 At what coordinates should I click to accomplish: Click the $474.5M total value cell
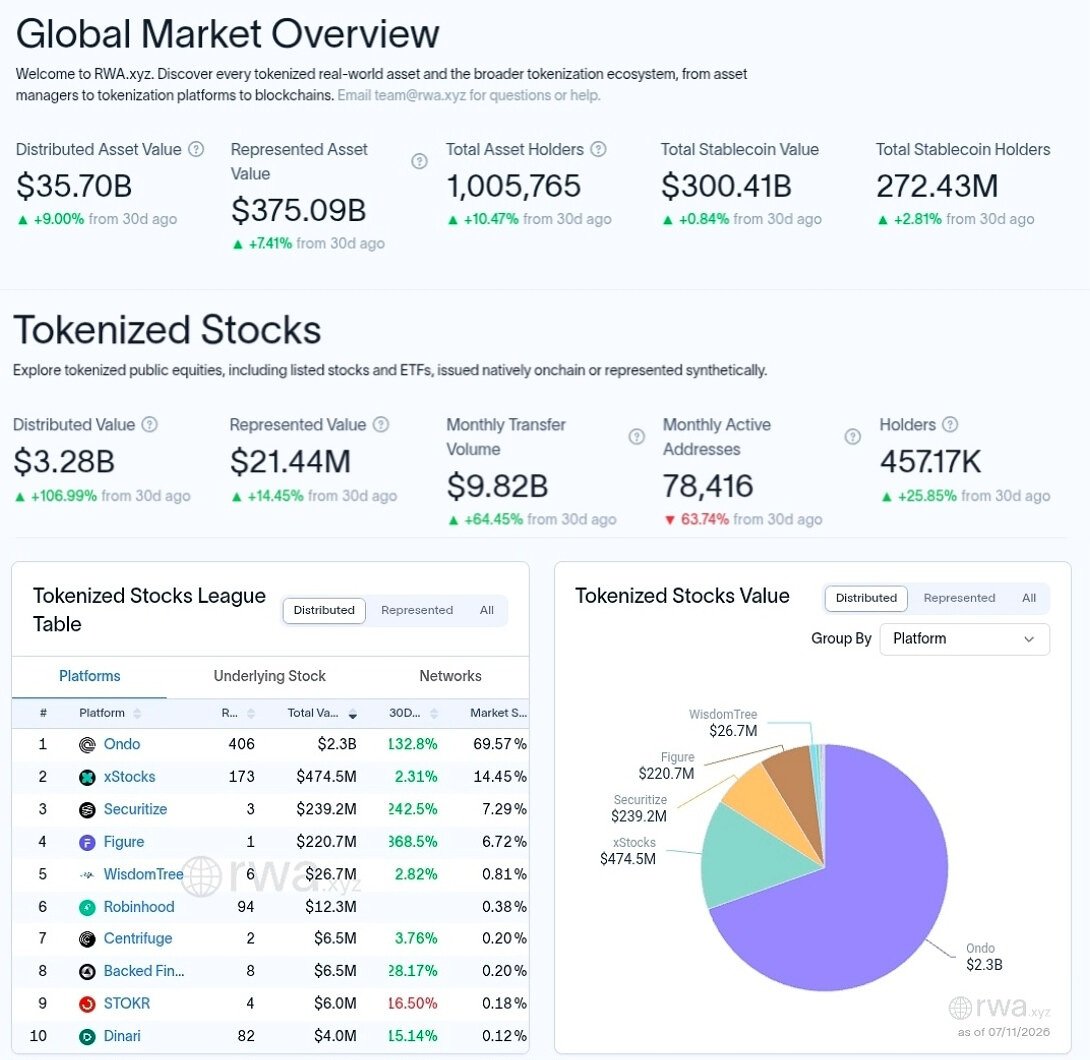tap(326, 777)
